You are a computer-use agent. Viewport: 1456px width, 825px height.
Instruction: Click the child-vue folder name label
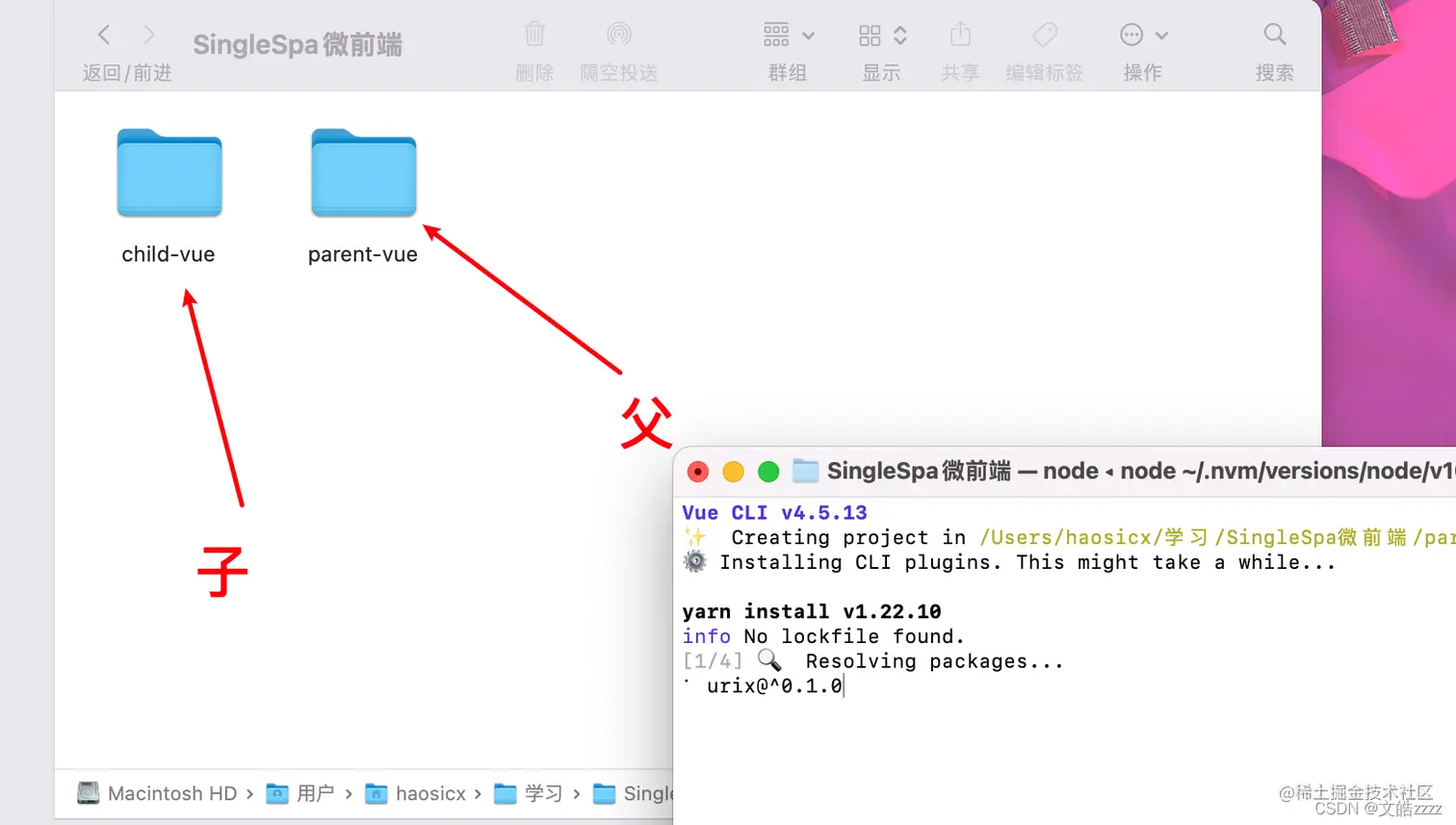(x=169, y=254)
